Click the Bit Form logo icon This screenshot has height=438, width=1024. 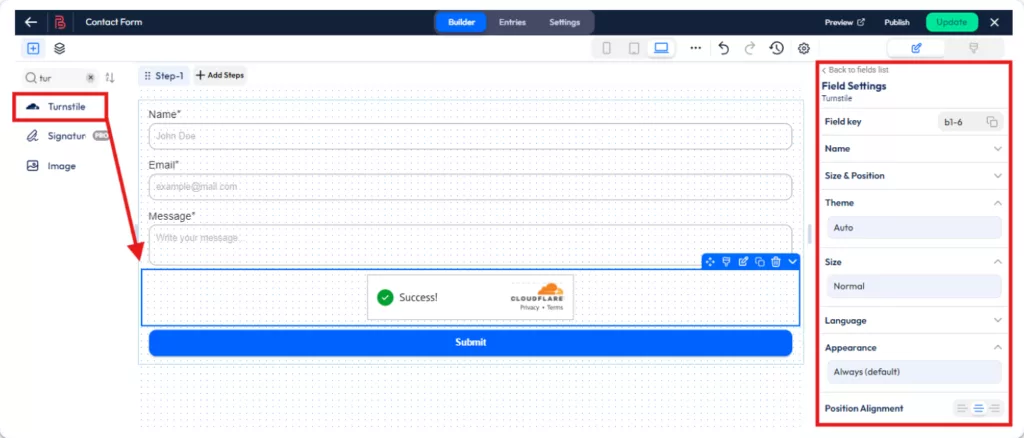(61, 22)
